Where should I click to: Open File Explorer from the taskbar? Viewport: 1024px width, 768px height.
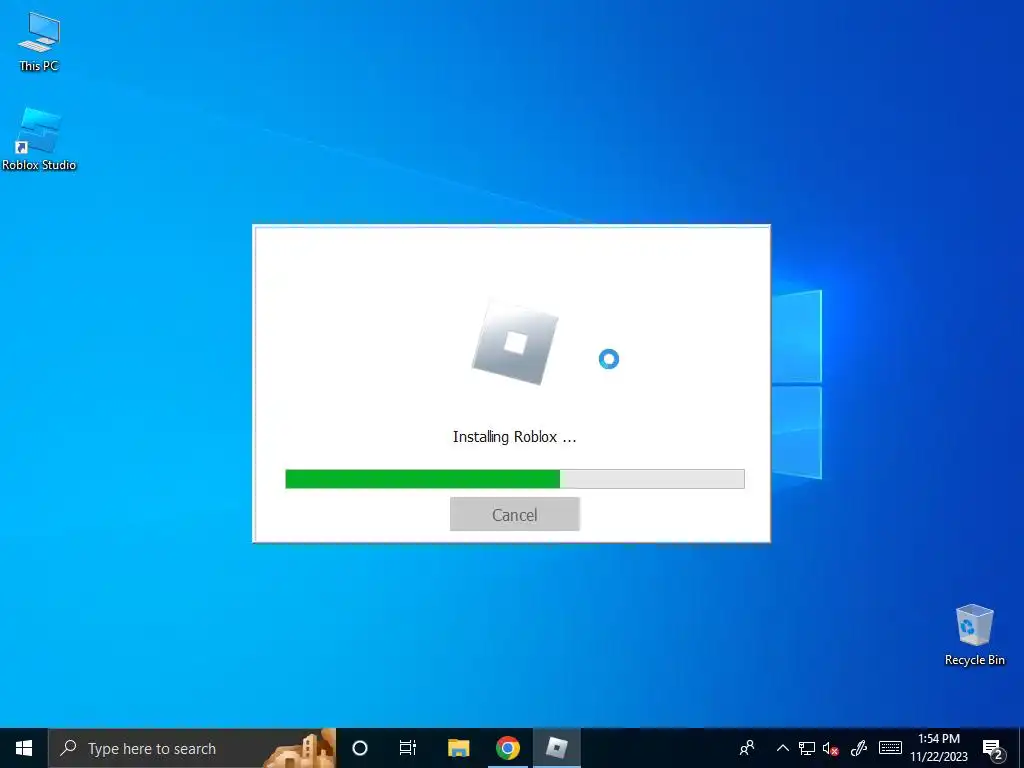click(459, 748)
